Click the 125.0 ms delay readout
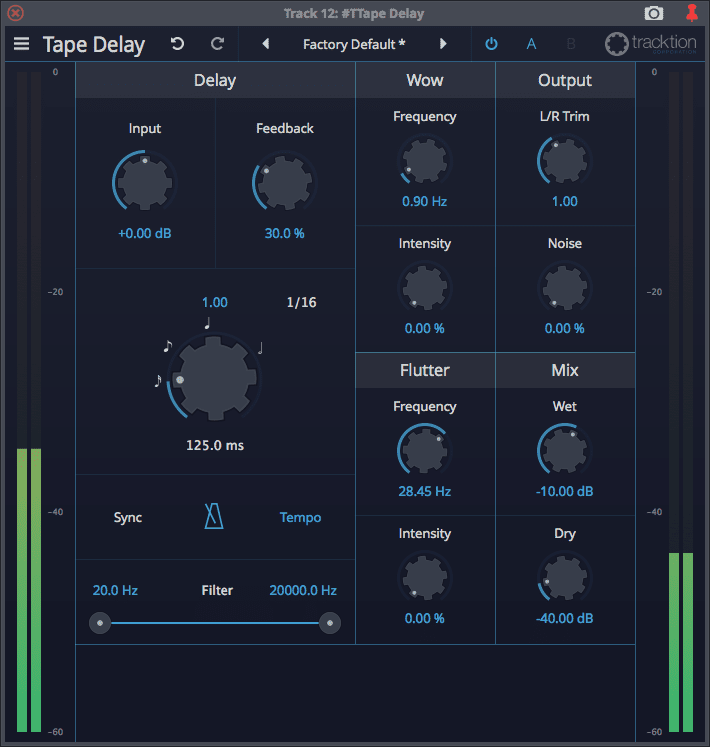The image size is (710, 747). pyautogui.click(x=215, y=445)
